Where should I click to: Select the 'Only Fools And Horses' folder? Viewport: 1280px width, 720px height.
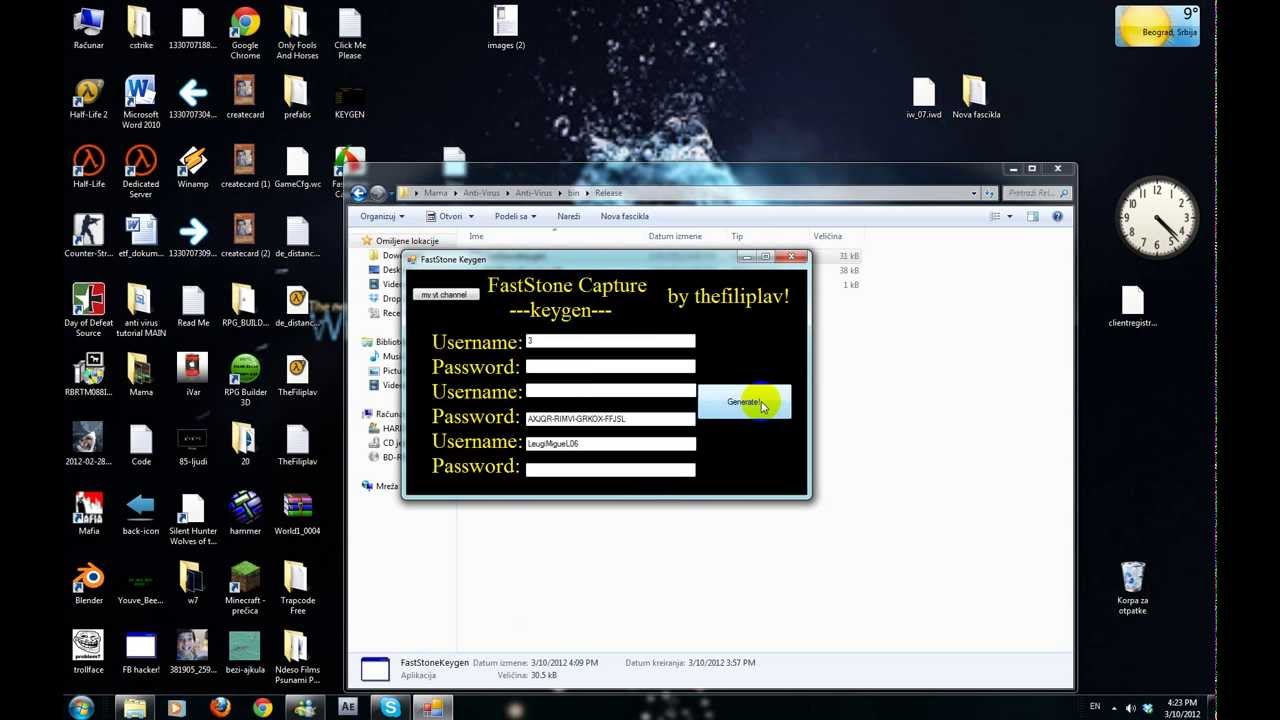click(297, 33)
